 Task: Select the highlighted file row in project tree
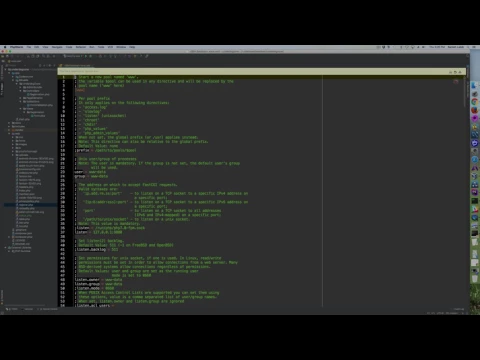pyautogui.click(x=31, y=205)
